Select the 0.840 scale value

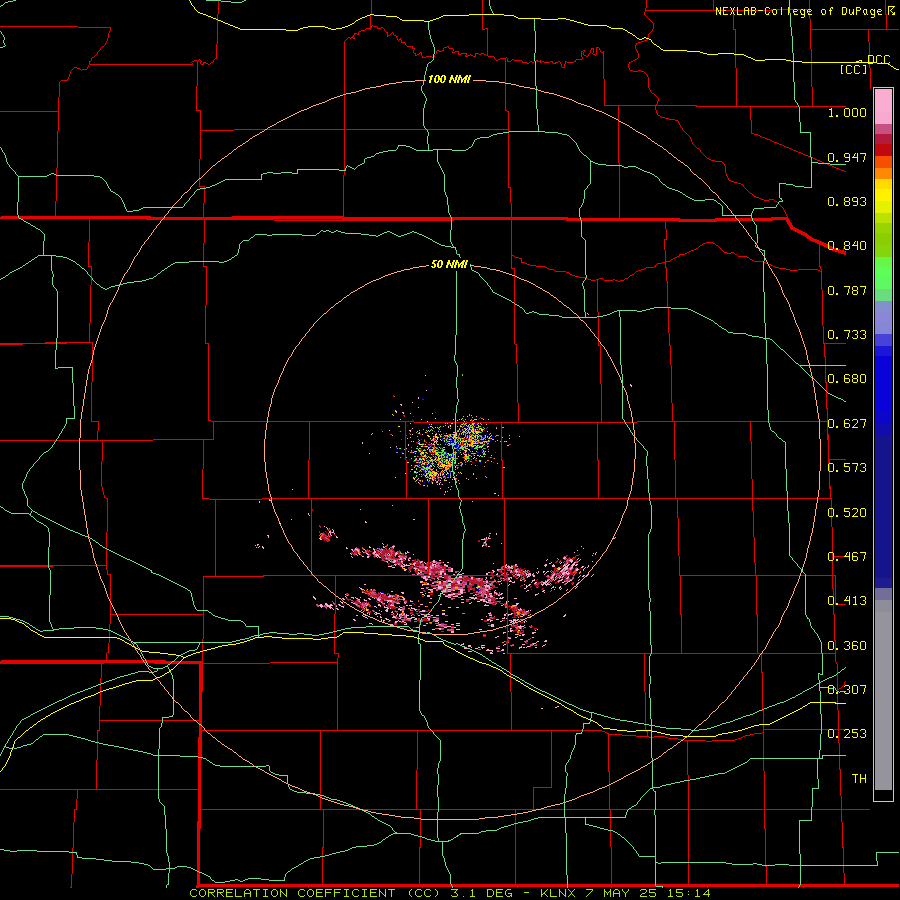click(847, 246)
